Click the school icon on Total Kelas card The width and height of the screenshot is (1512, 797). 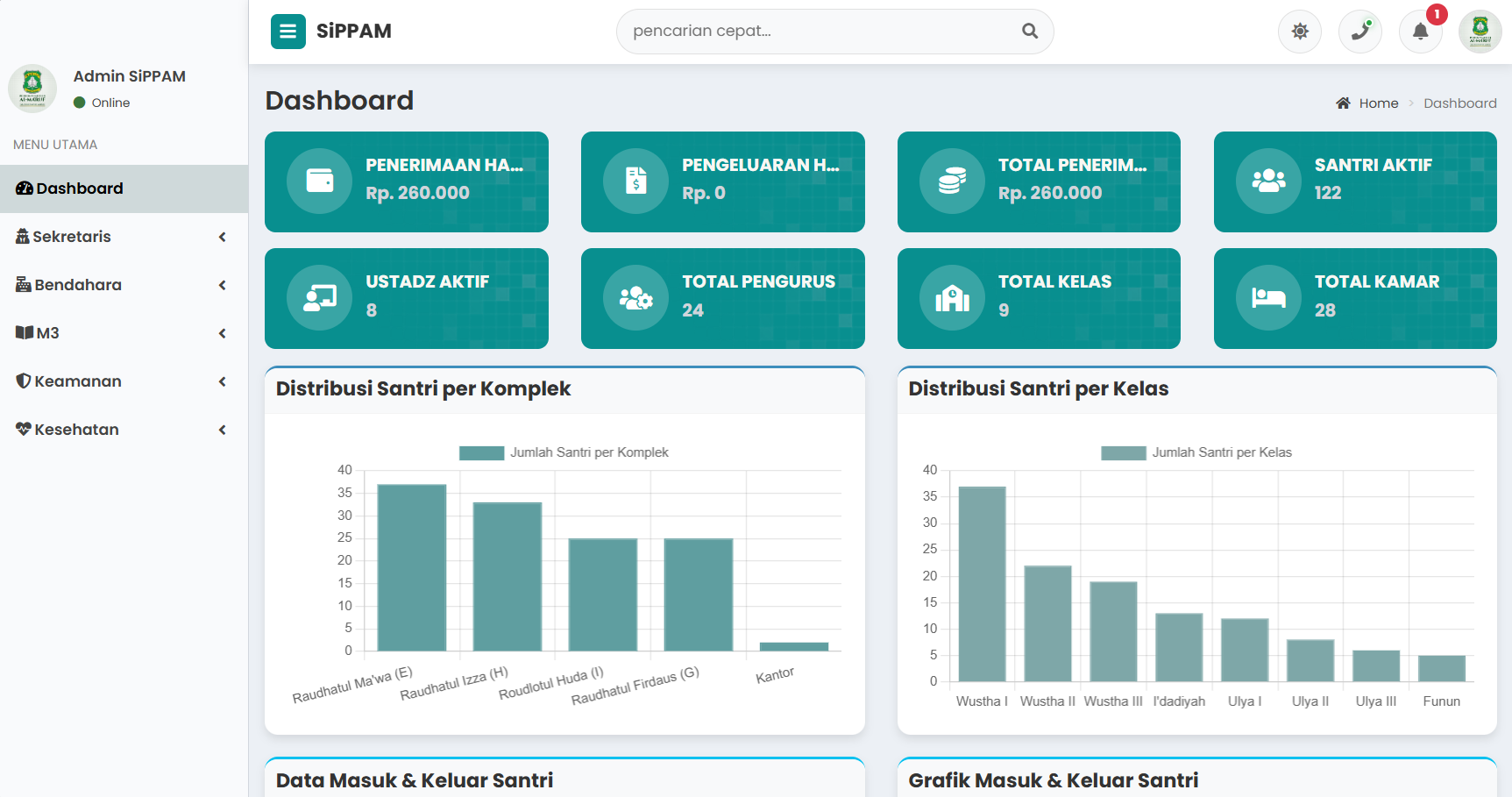[x=952, y=298]
